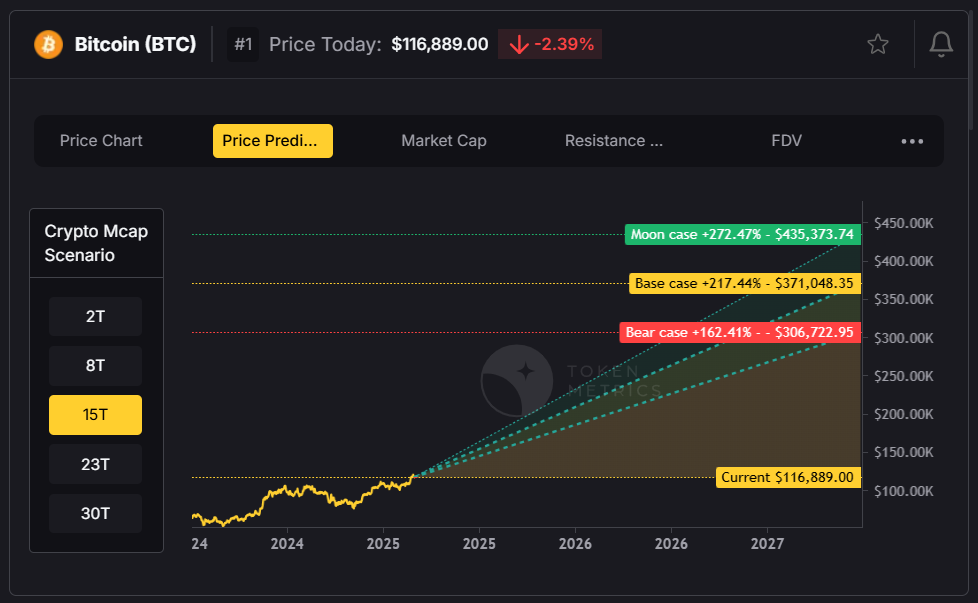This screenshot has width=978, height=603.
Task: Open the Price Chart tab
Action: 100,141
